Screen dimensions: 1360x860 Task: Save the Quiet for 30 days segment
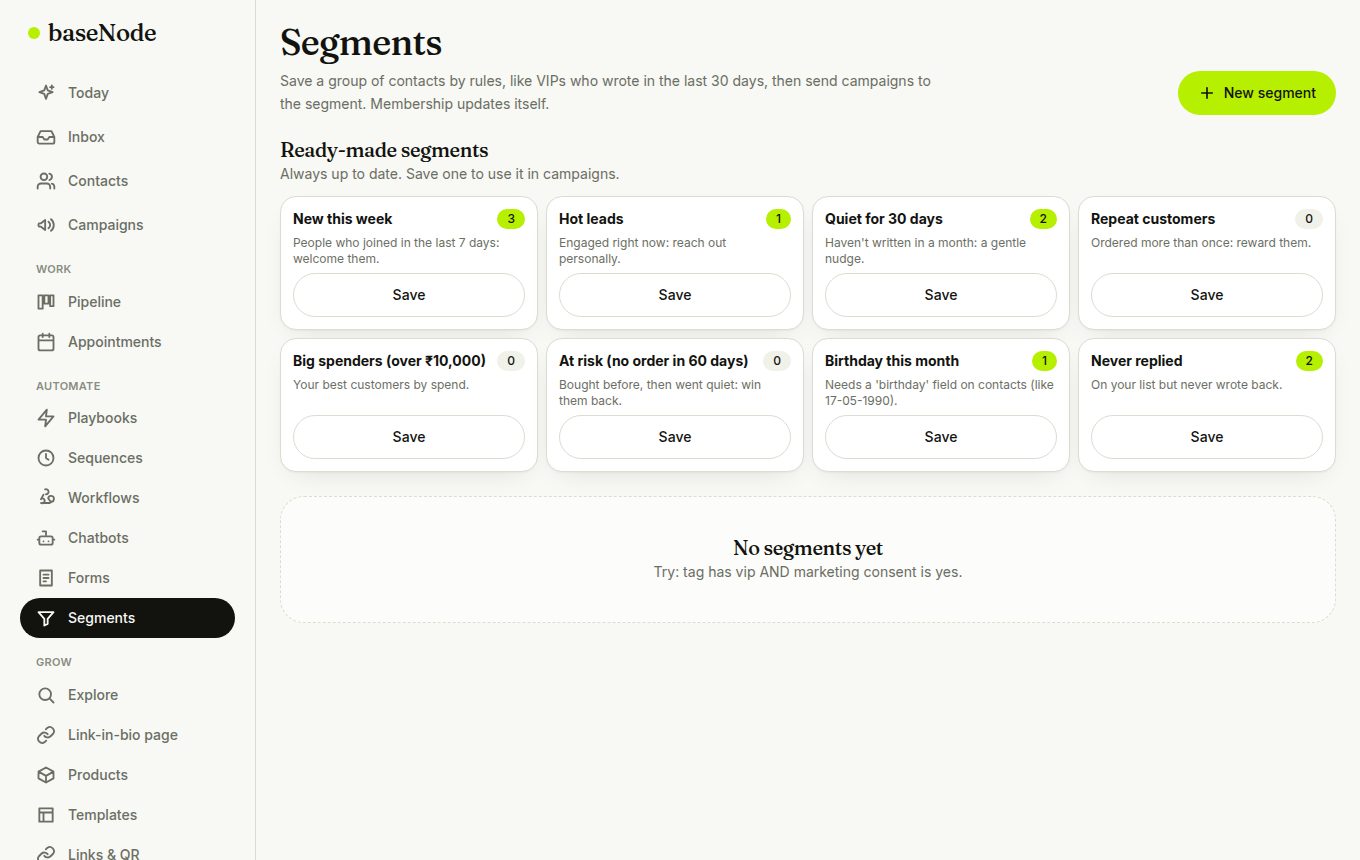coord(941,295)
